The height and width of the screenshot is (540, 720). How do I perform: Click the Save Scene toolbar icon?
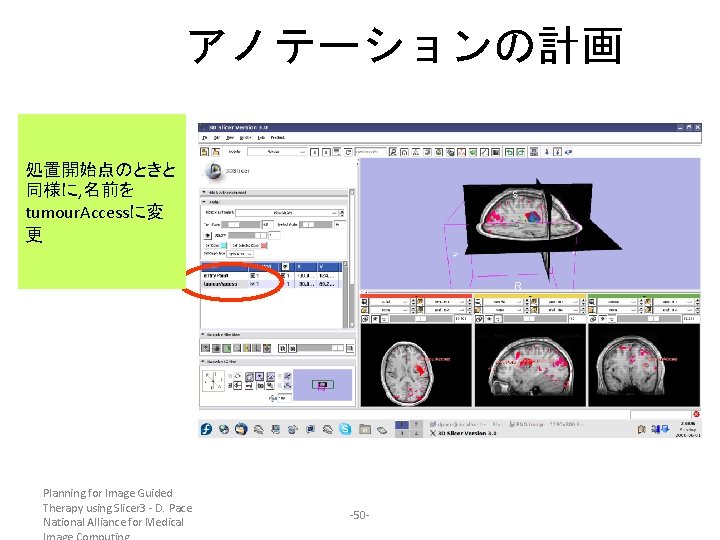215,152
